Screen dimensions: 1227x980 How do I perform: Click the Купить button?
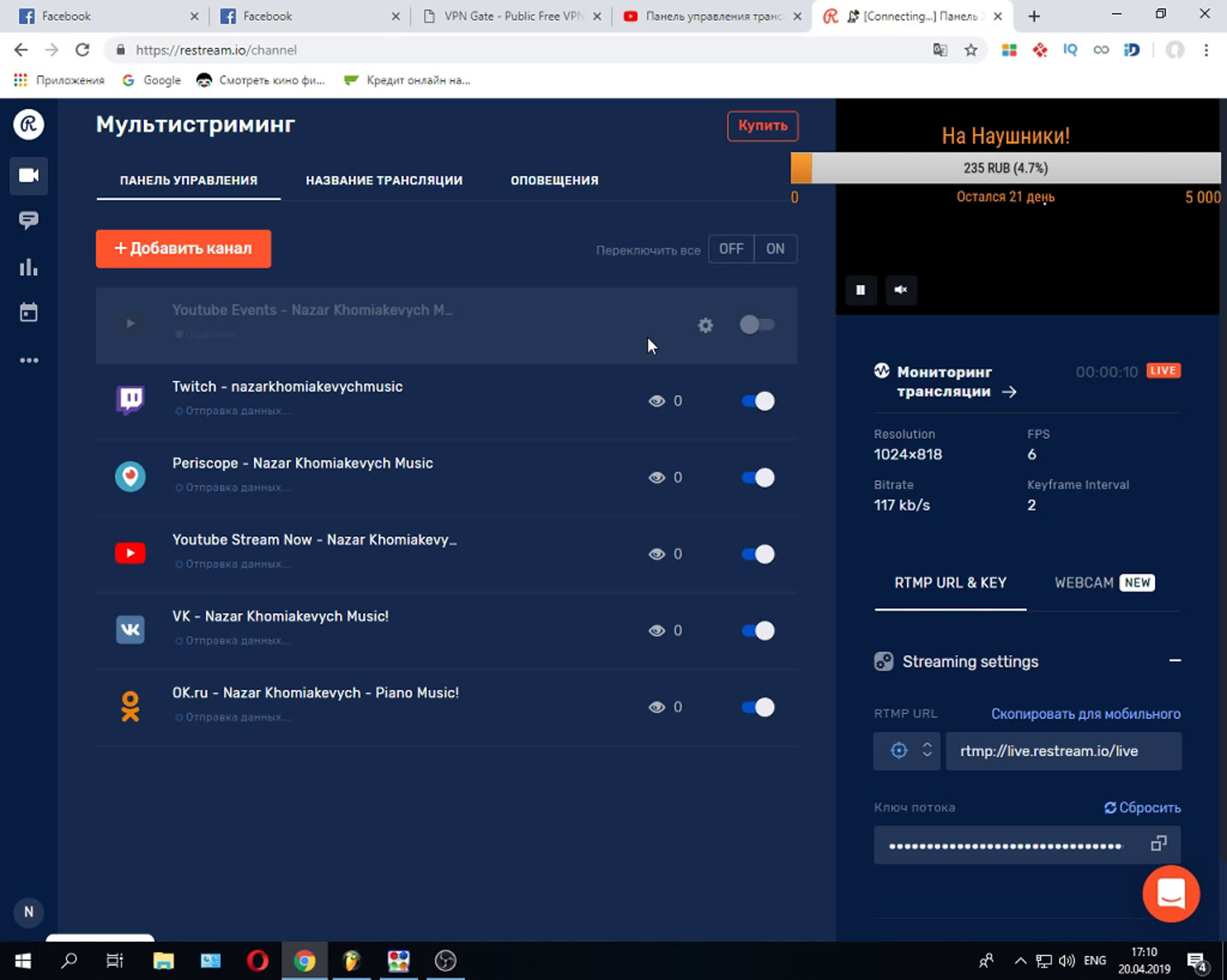[x=763, y=126]
